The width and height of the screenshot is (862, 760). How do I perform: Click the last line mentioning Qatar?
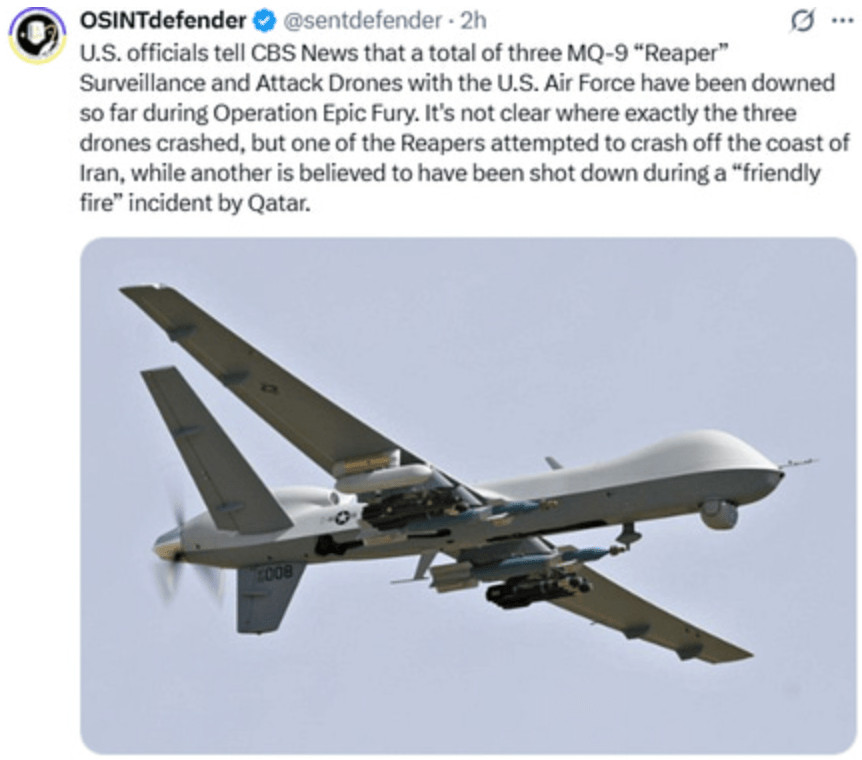pyautogui.click(x=195, y=203)
